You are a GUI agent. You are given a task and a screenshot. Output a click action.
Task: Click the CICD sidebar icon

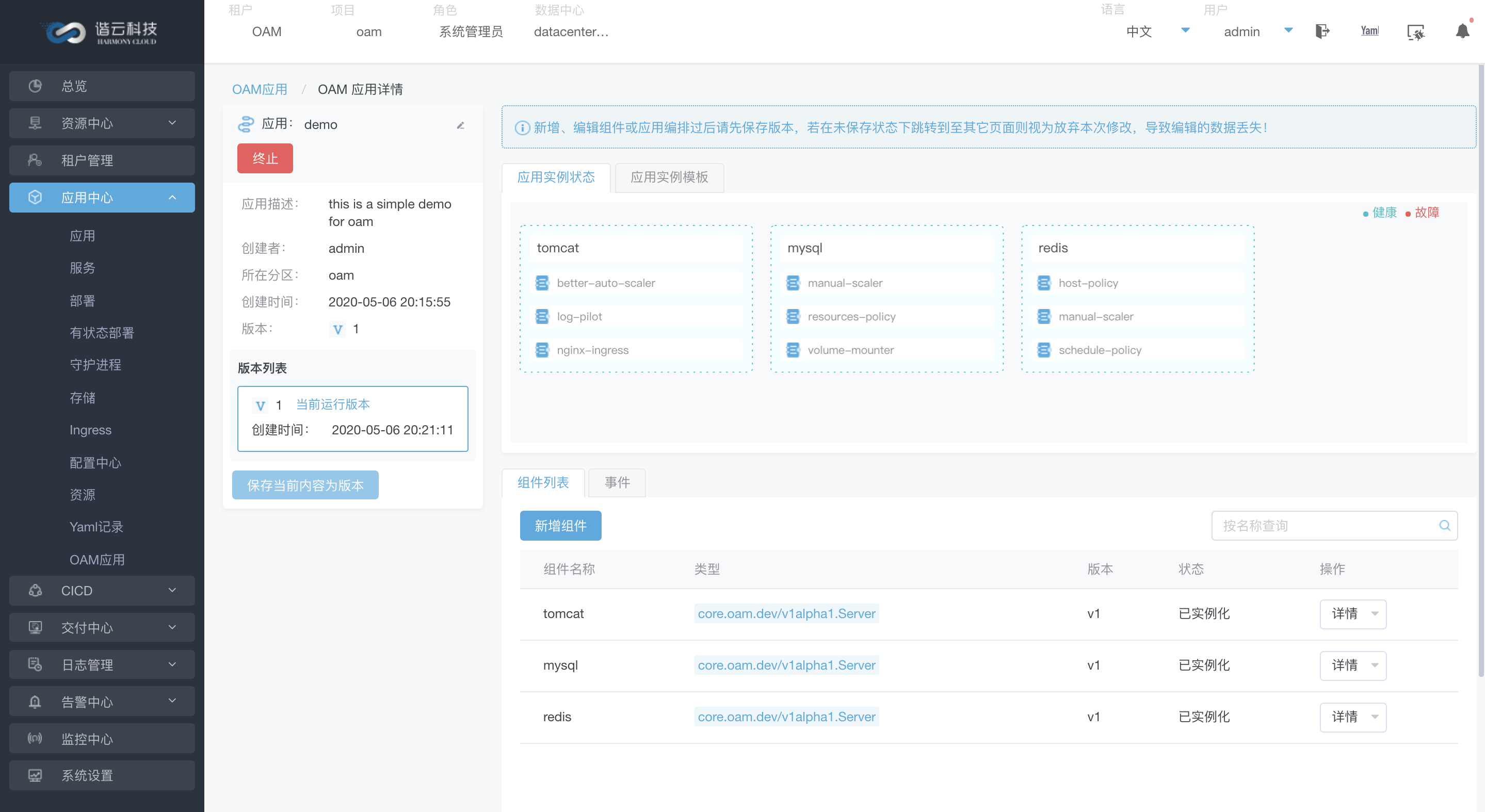[x=35, y=589]
